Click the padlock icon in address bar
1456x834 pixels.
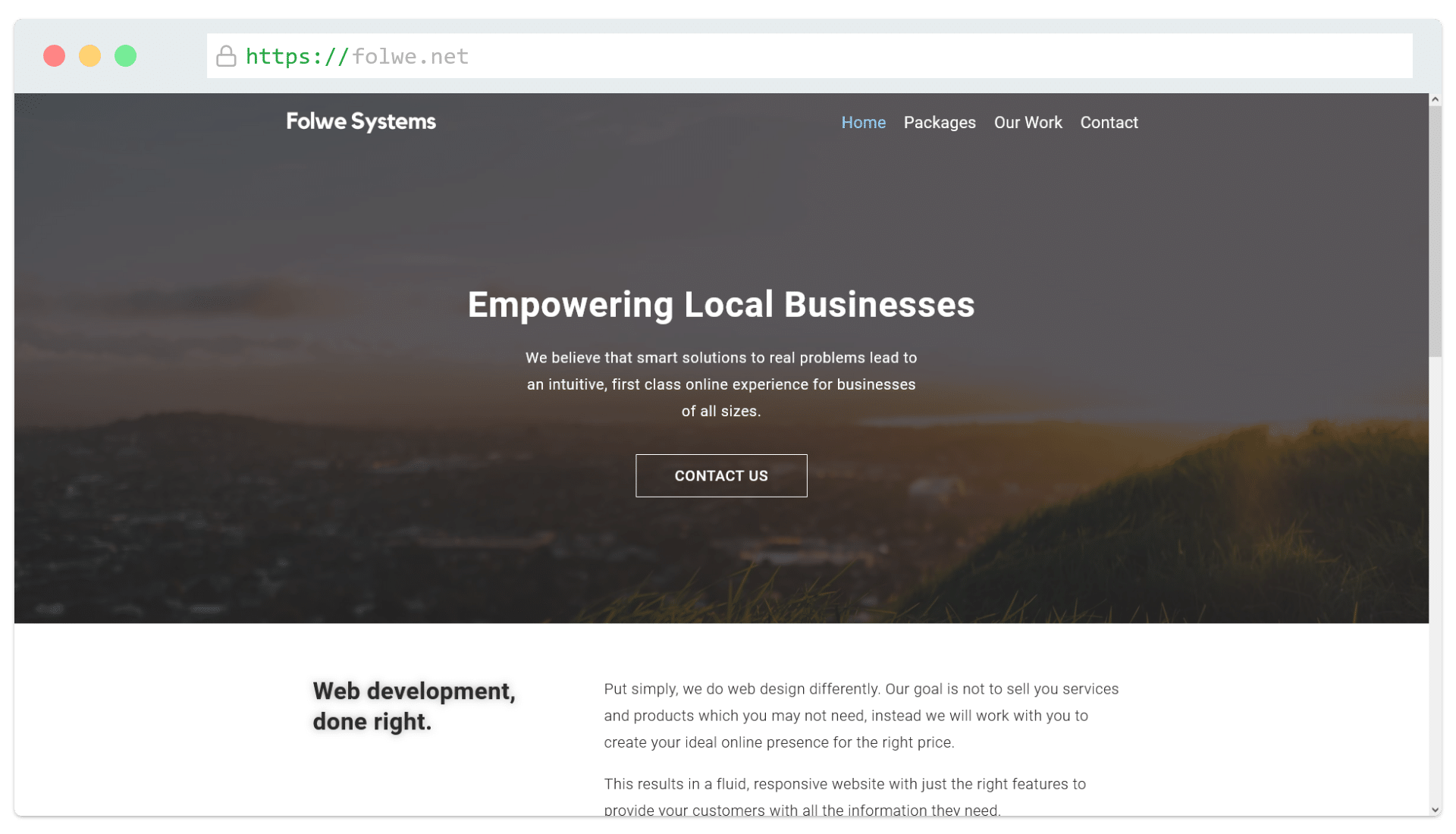(x=226, y=56)
